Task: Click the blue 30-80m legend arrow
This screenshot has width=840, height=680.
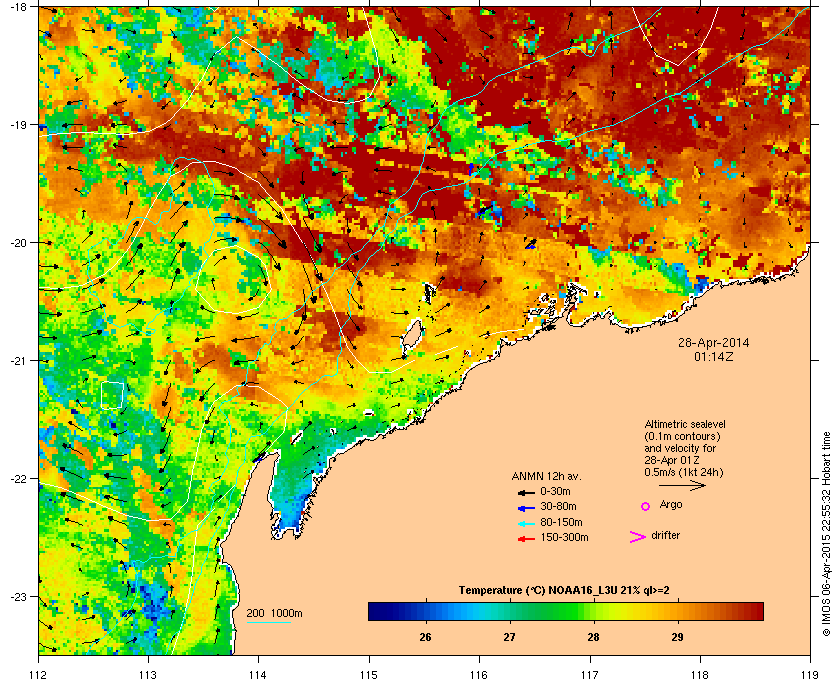Action: [526, 507]
